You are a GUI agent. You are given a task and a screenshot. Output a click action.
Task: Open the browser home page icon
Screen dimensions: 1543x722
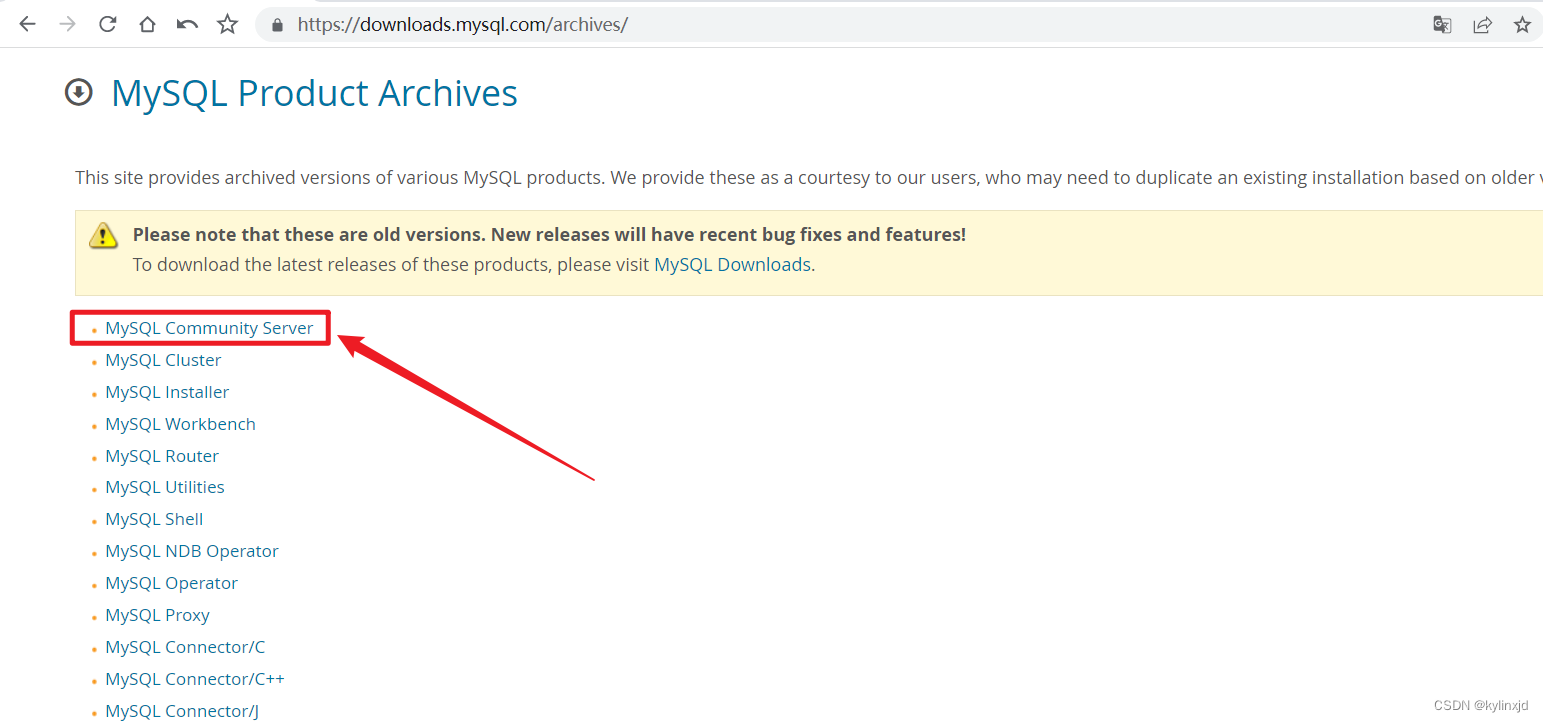(147, 24)
